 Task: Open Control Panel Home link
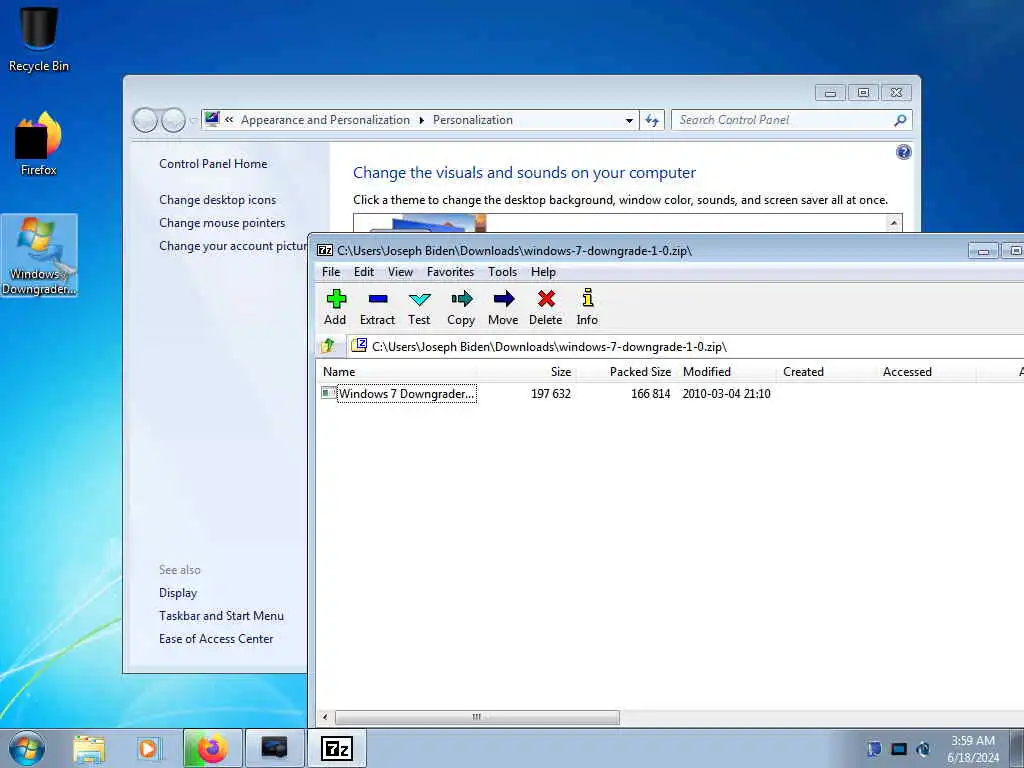213,164
